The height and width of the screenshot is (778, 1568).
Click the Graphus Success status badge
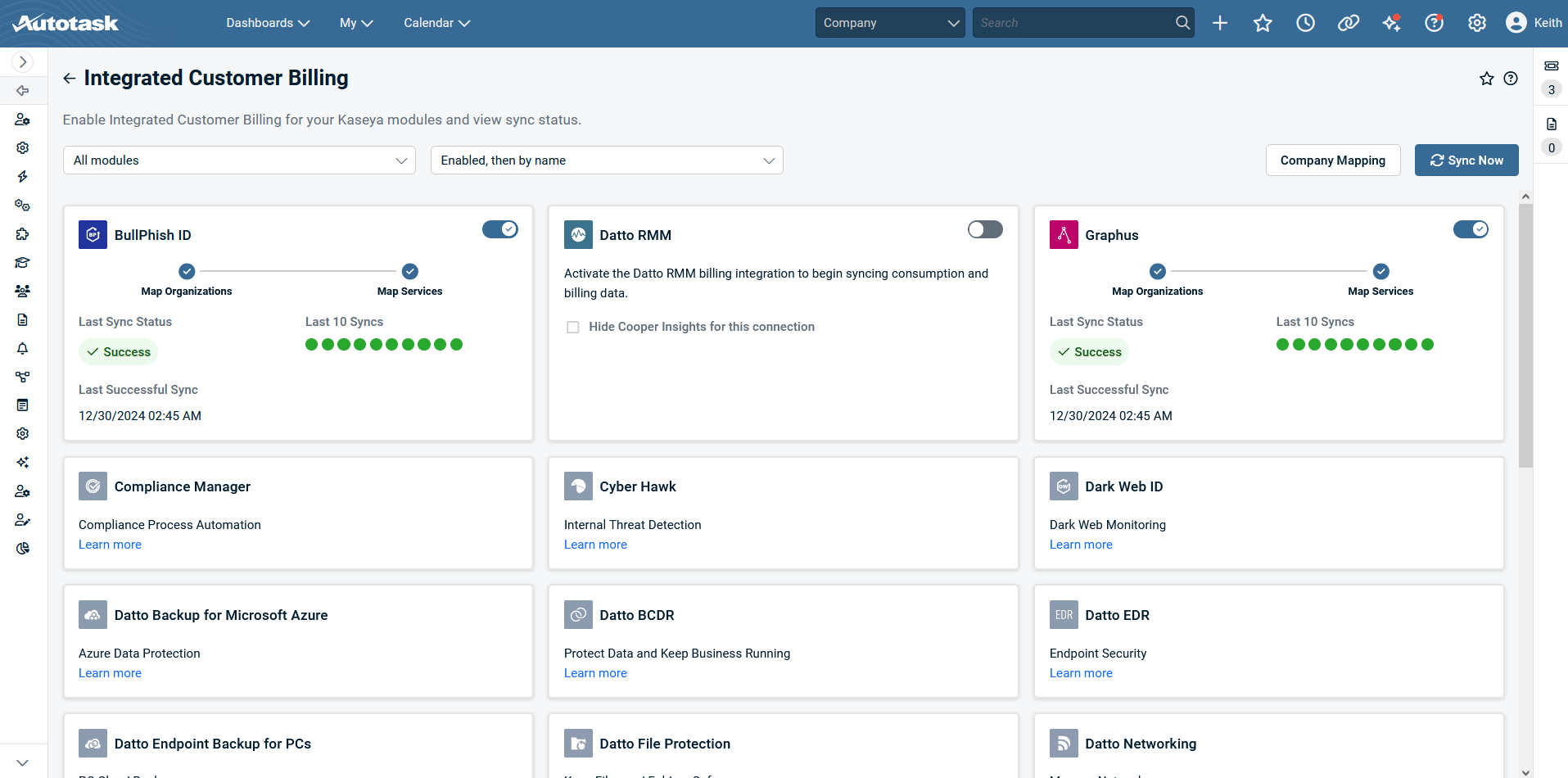(1089, 352)
